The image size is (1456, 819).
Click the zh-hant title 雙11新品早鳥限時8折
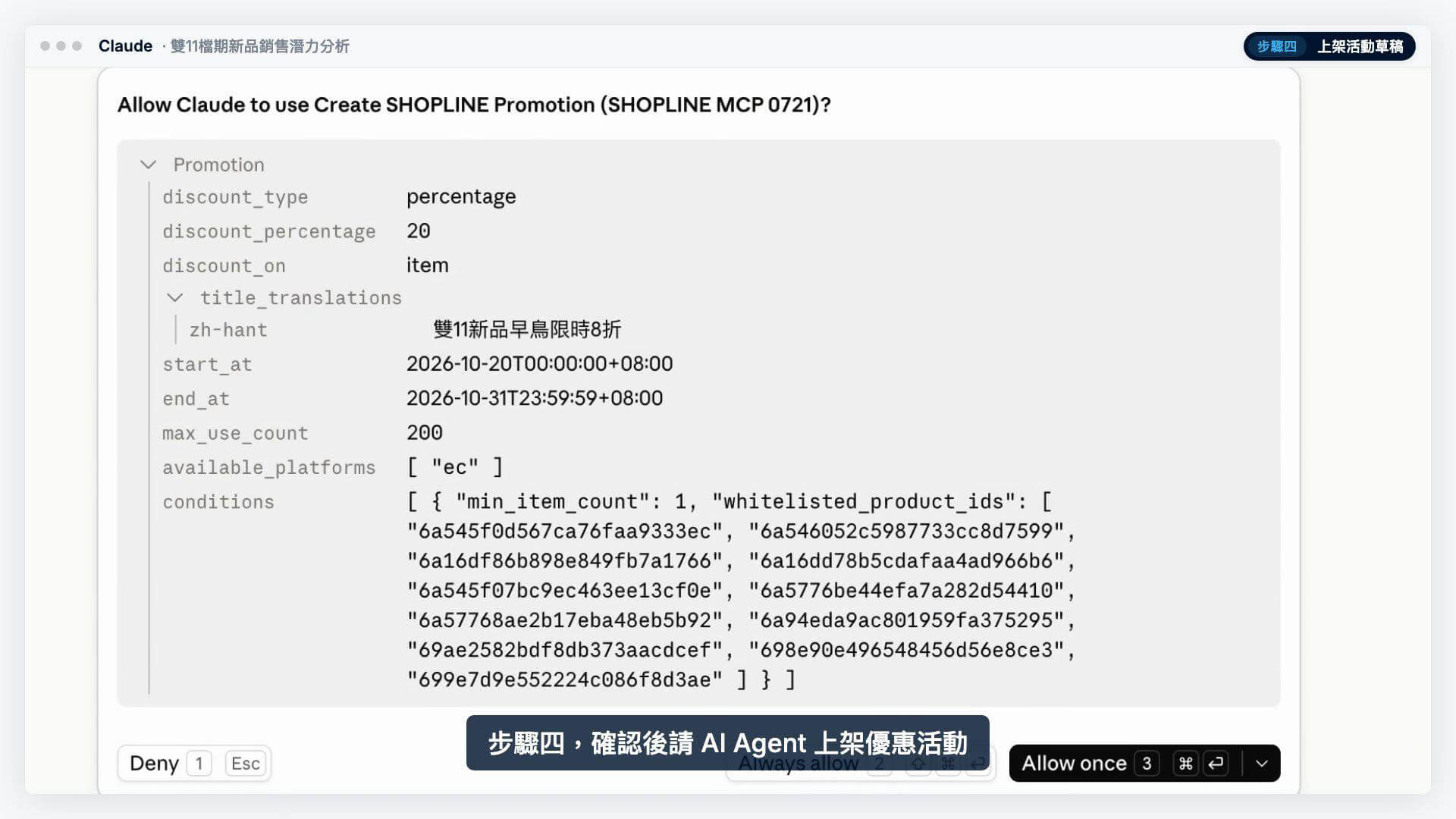click(x=527, y=330)
